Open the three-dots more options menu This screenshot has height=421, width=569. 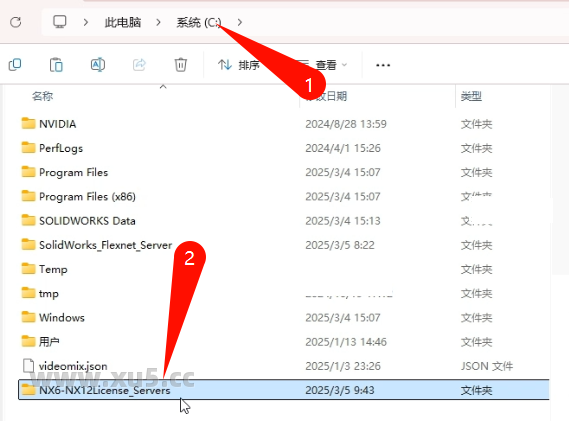coord(383,65)
